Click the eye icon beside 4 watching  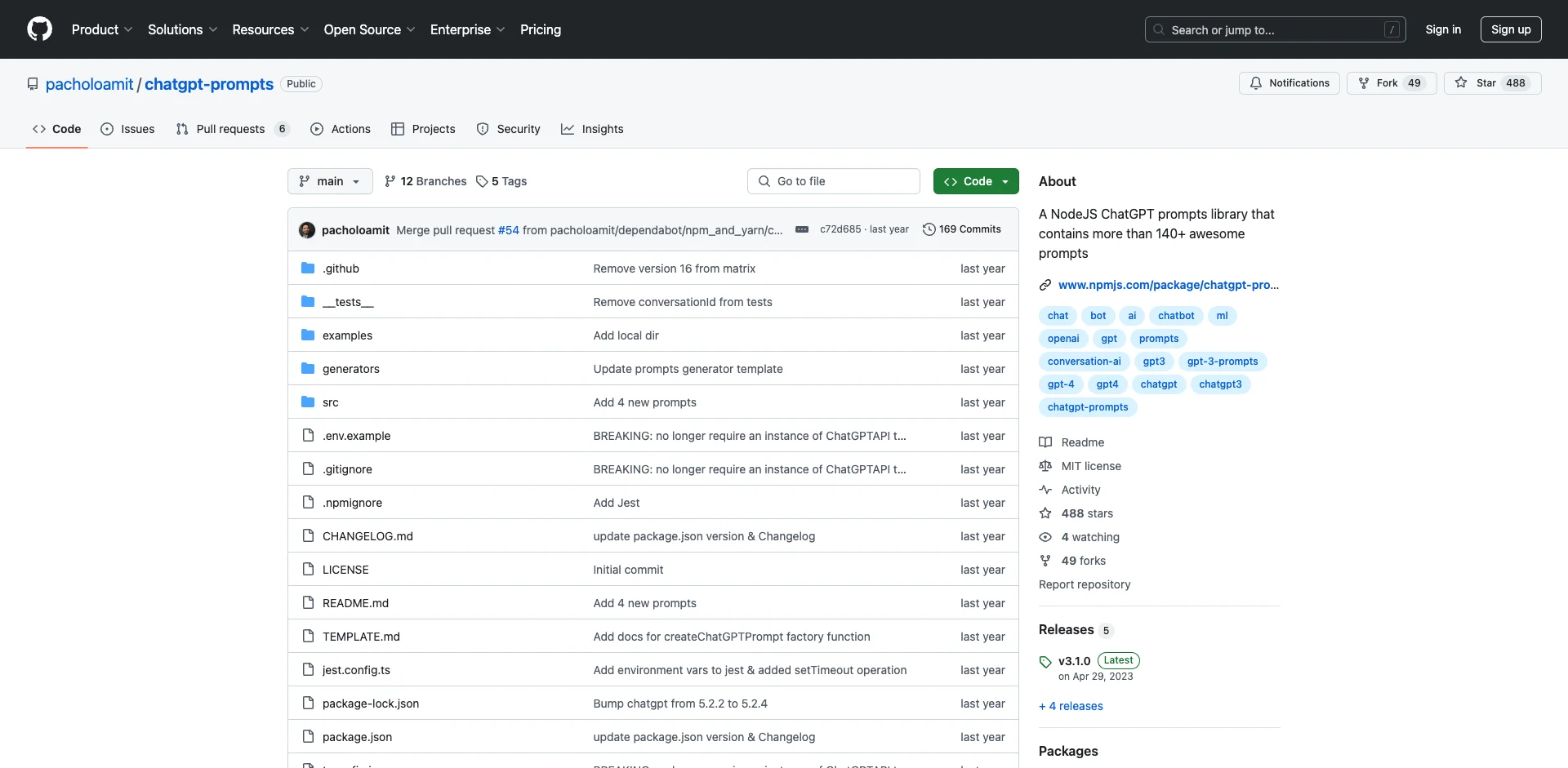point(1045,537)
